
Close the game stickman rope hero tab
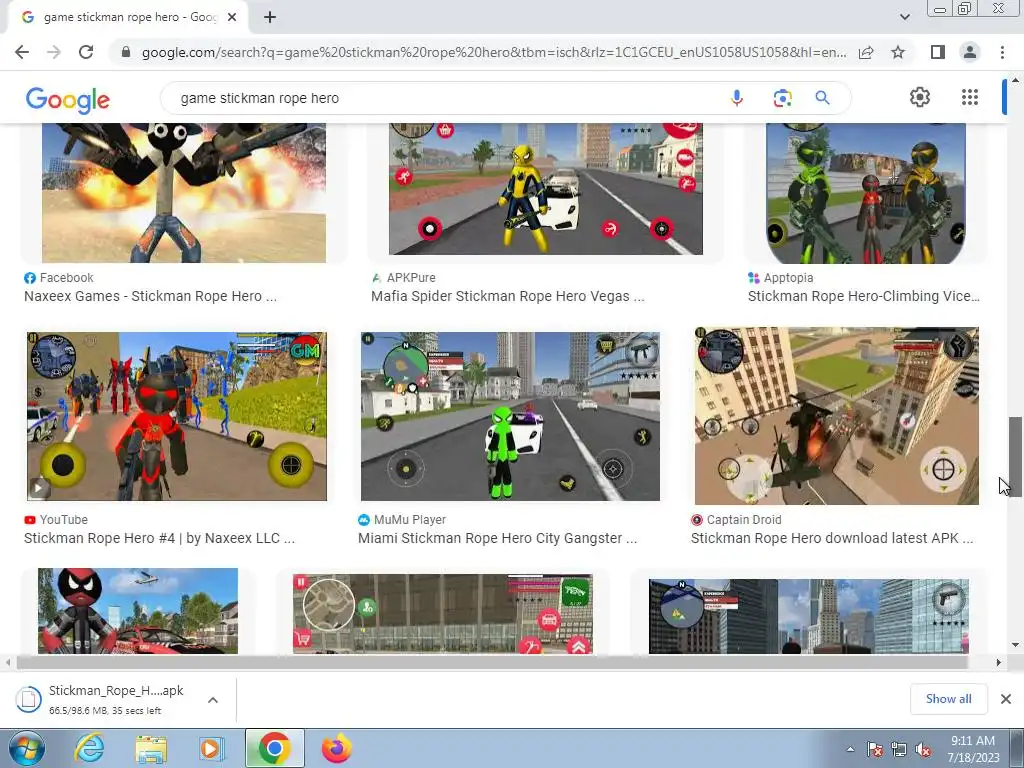click(232, 18)
